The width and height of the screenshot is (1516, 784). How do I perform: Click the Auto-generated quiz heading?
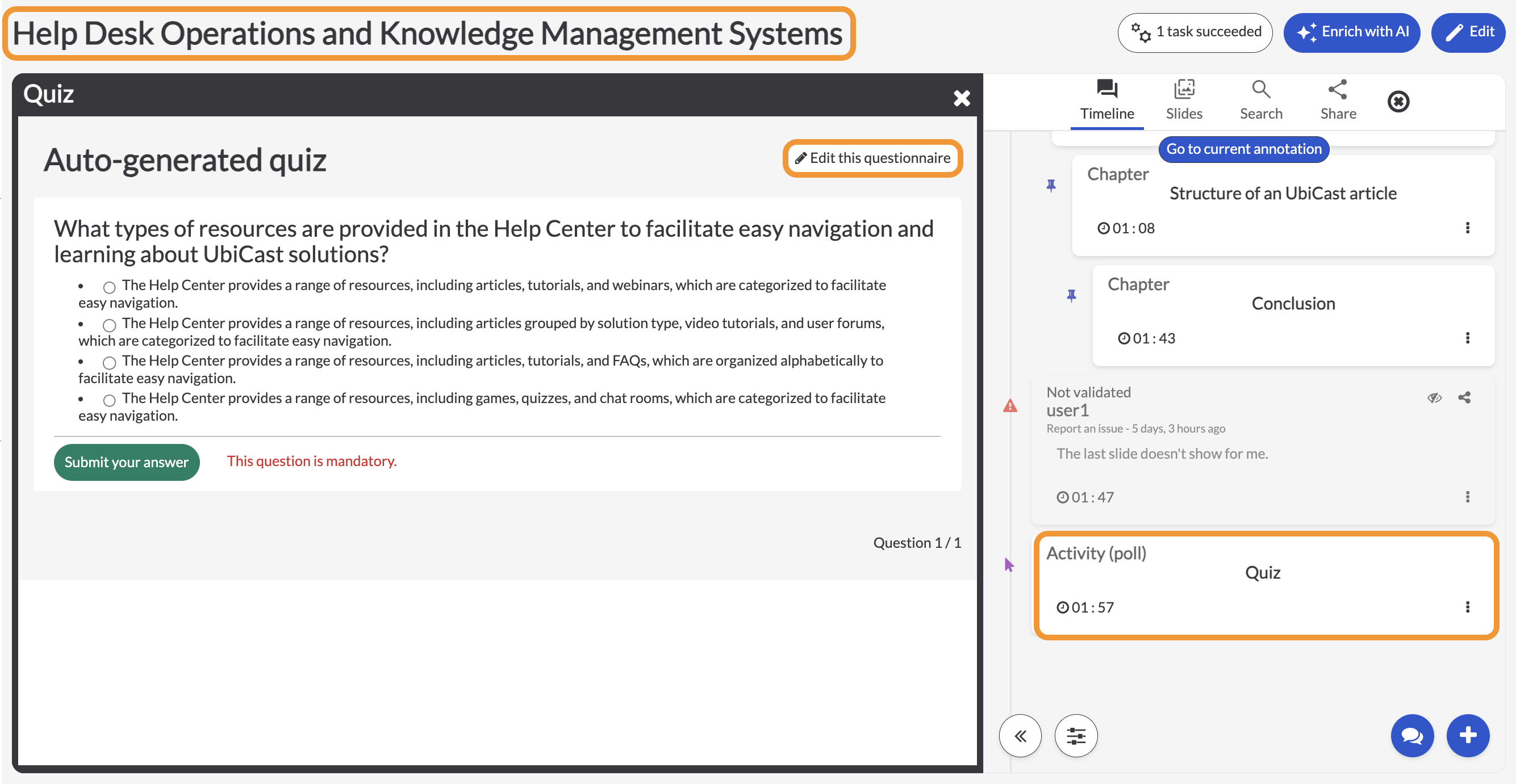[185, 160]
